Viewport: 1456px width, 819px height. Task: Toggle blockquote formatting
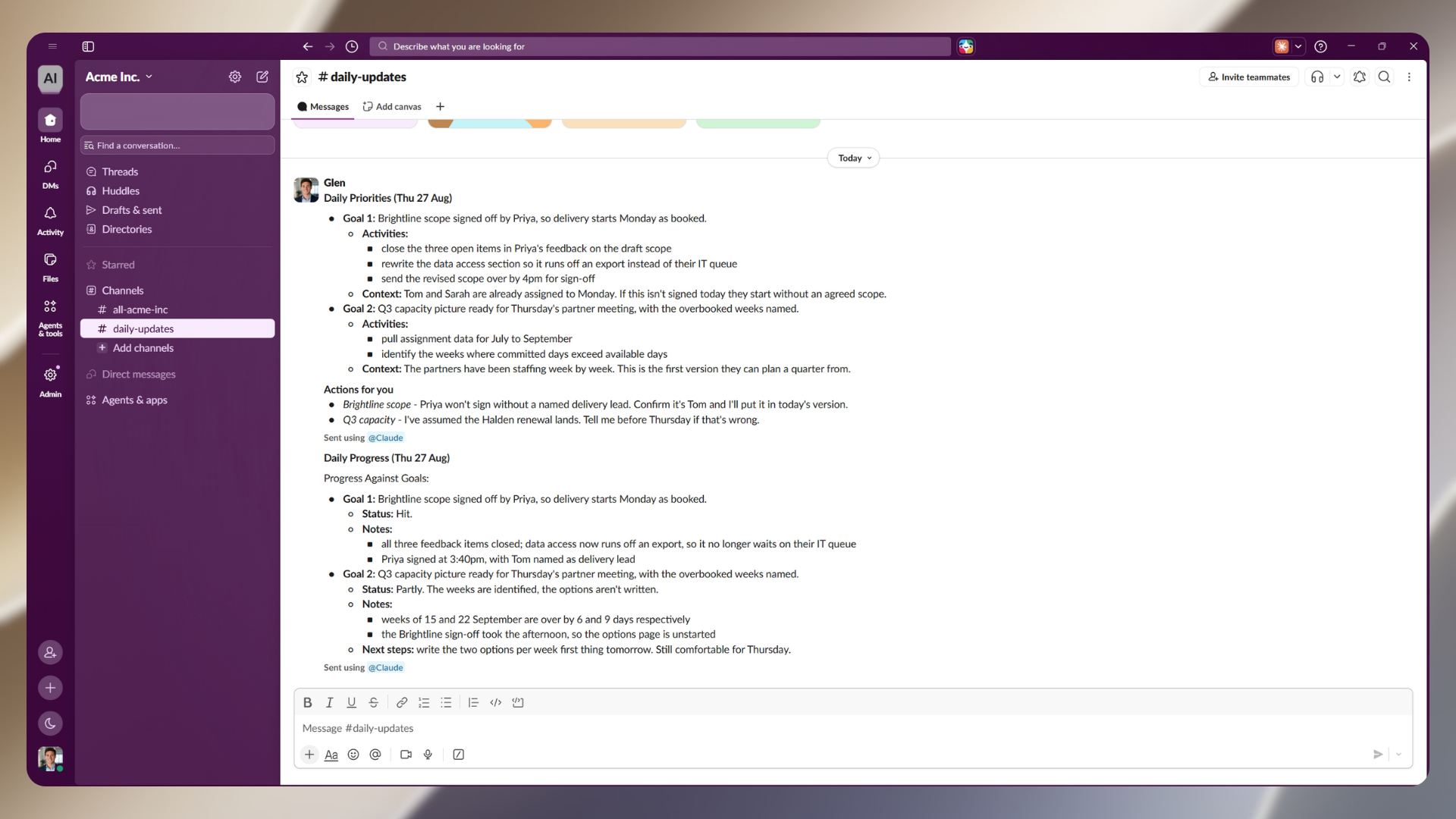tap(473, 702)
